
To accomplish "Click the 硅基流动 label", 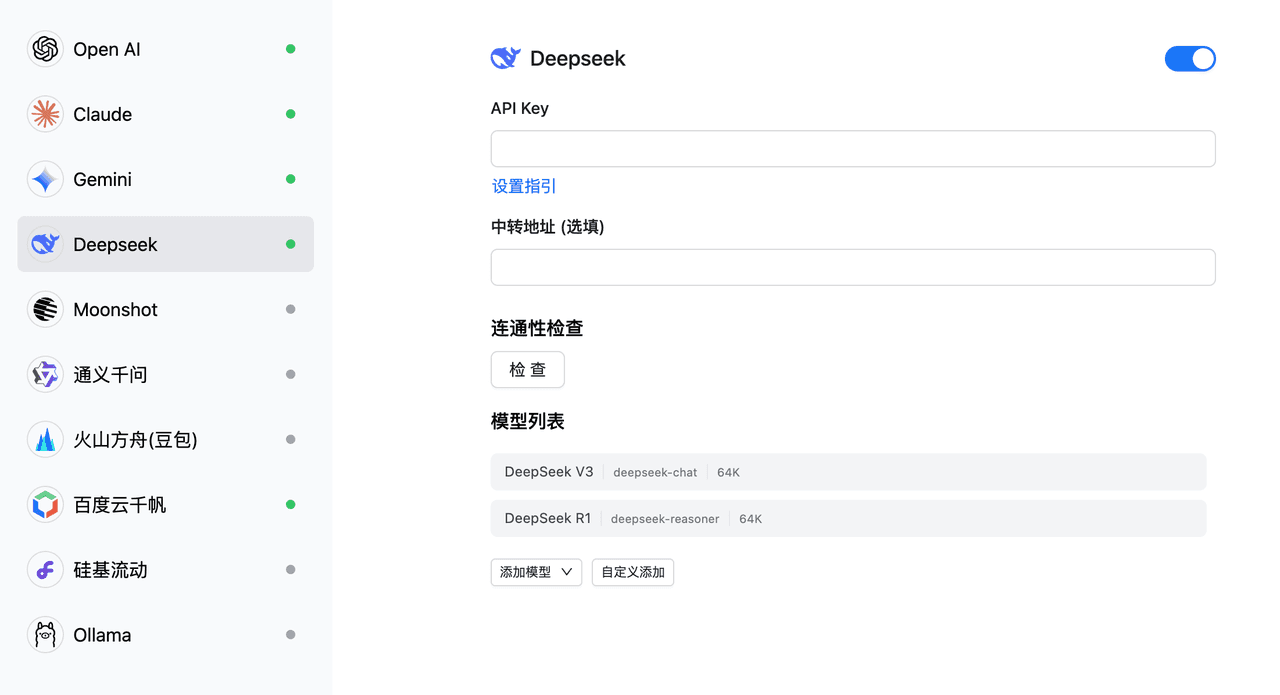I will [x=110, y=569].
